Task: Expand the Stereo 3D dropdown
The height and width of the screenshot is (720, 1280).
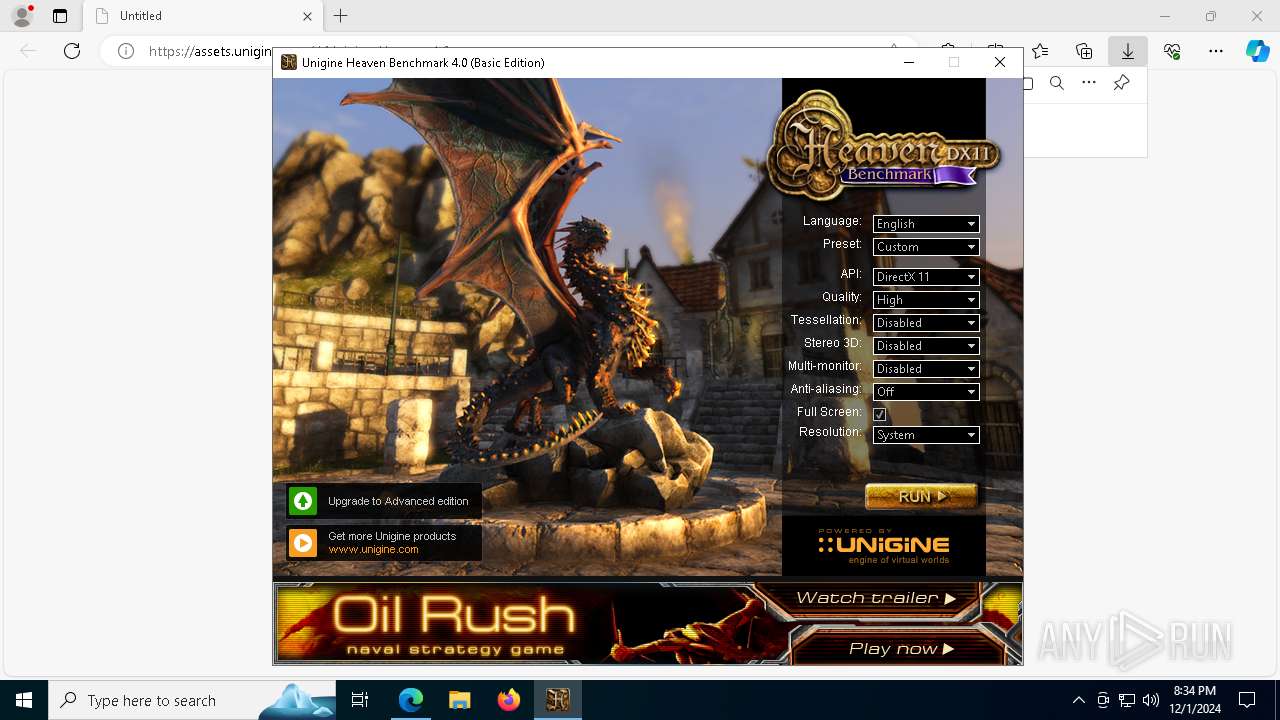Action: point(925,346)
